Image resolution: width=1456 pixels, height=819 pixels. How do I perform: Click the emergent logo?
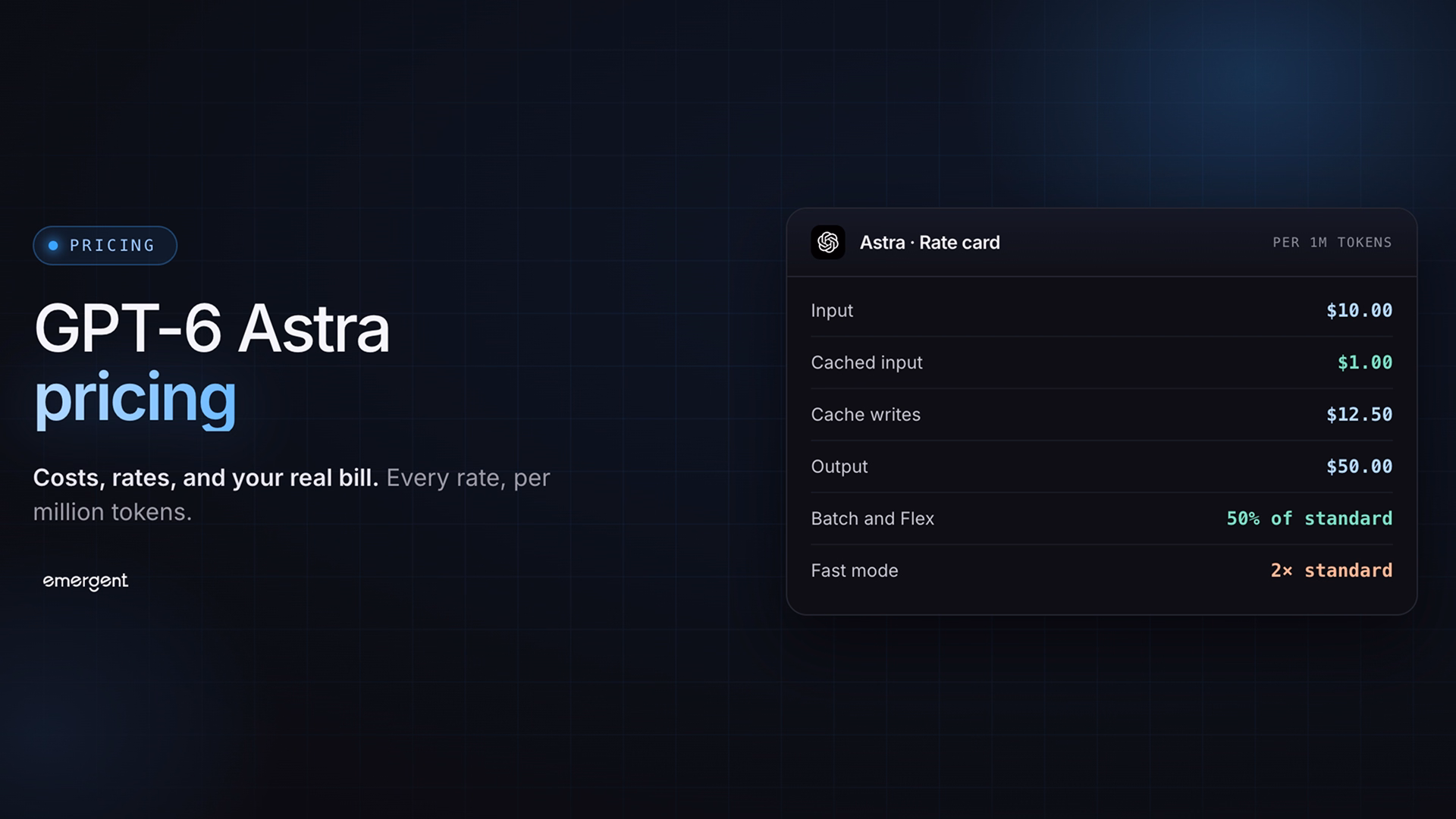(x=85, y=582)
